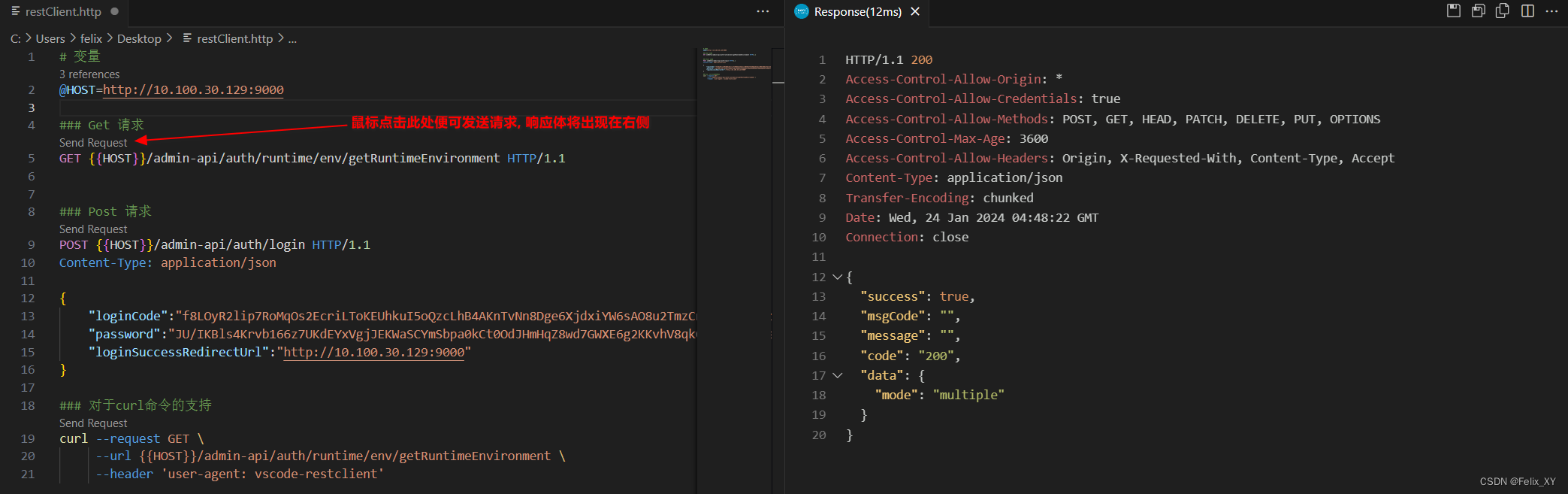Show the 3 references CodeLens
The height and width of the screenshot is (494, 1568).
pyautogui.click(x=89, y=74)
